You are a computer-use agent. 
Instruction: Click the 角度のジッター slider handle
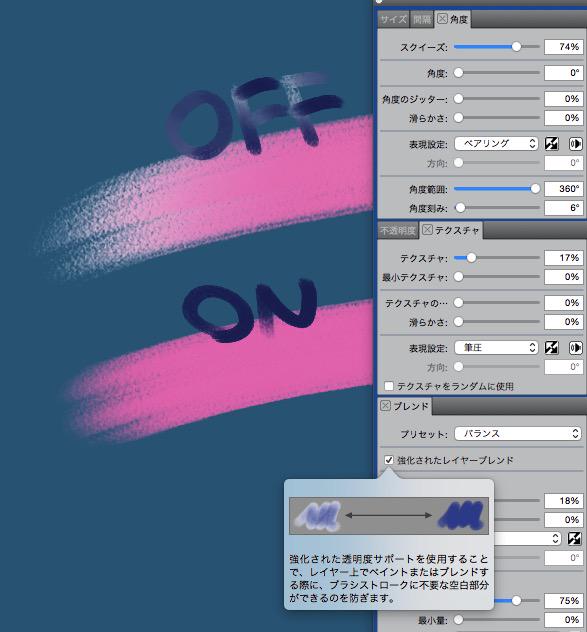pyautogui.click(x=458, y=98)
